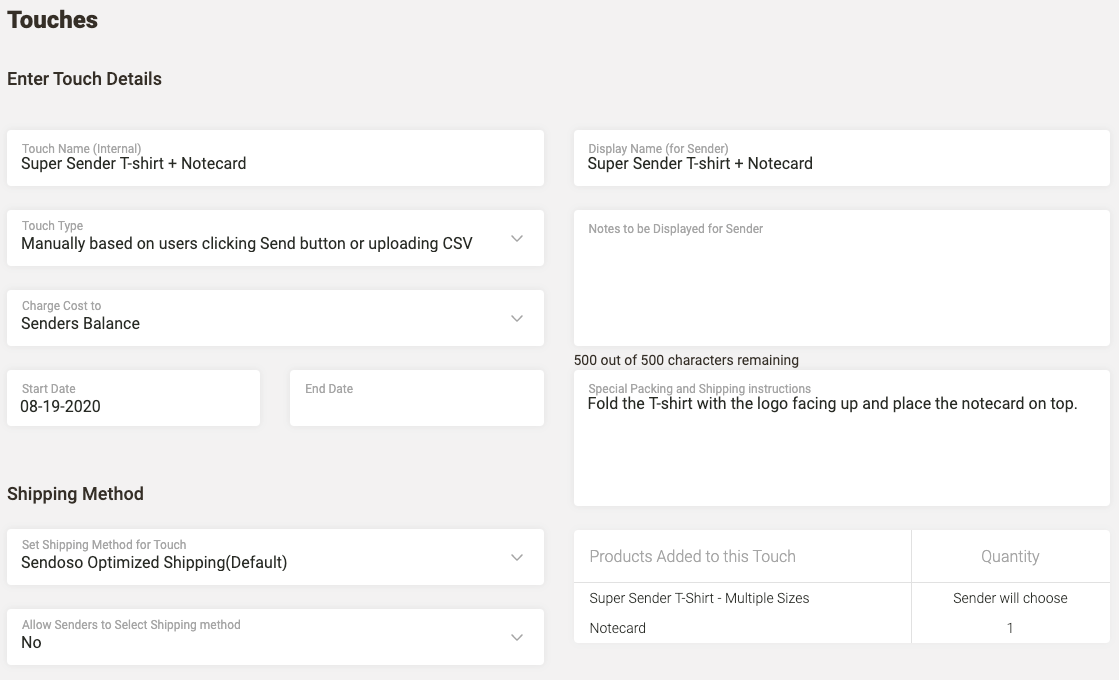Viewport: 1119px width, 680px height.
Task: Click the Touches page heading
Action: [x=53, y=20]
